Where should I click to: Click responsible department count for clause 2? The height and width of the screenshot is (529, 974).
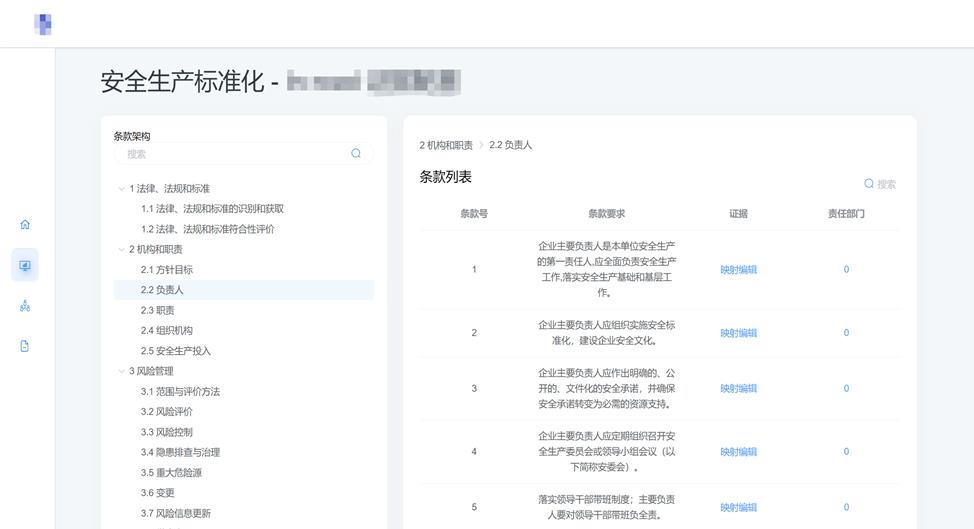click(x=846, y=333)
